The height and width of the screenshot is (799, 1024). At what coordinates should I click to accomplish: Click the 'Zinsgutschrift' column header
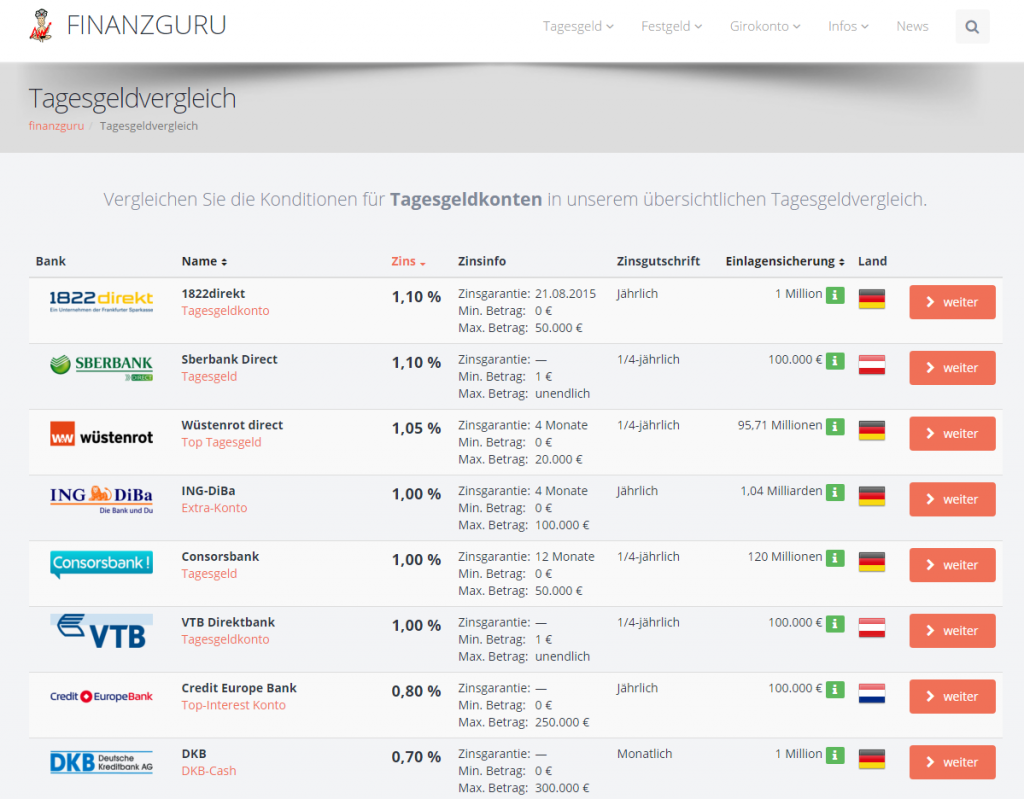click(x=658, y=261)
